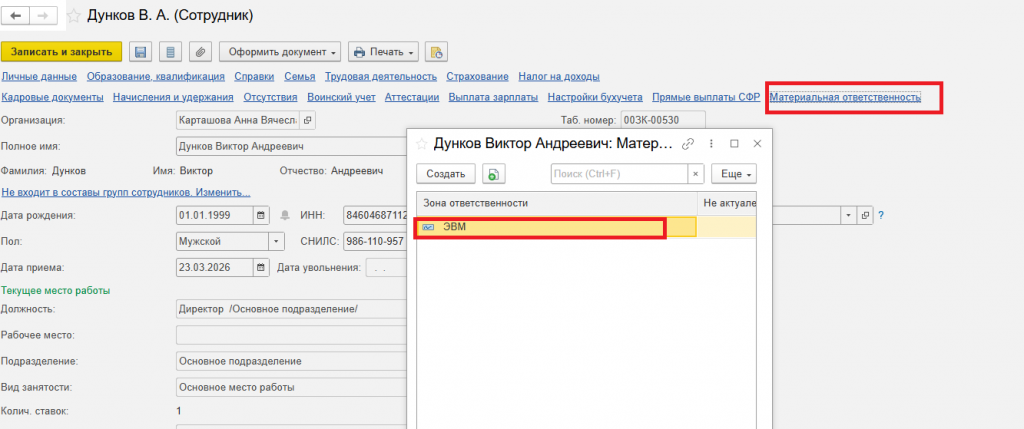Screen dimensions: 1024x429
Task: Open the Еще dropdown in popup
Action: coord(734,174)
